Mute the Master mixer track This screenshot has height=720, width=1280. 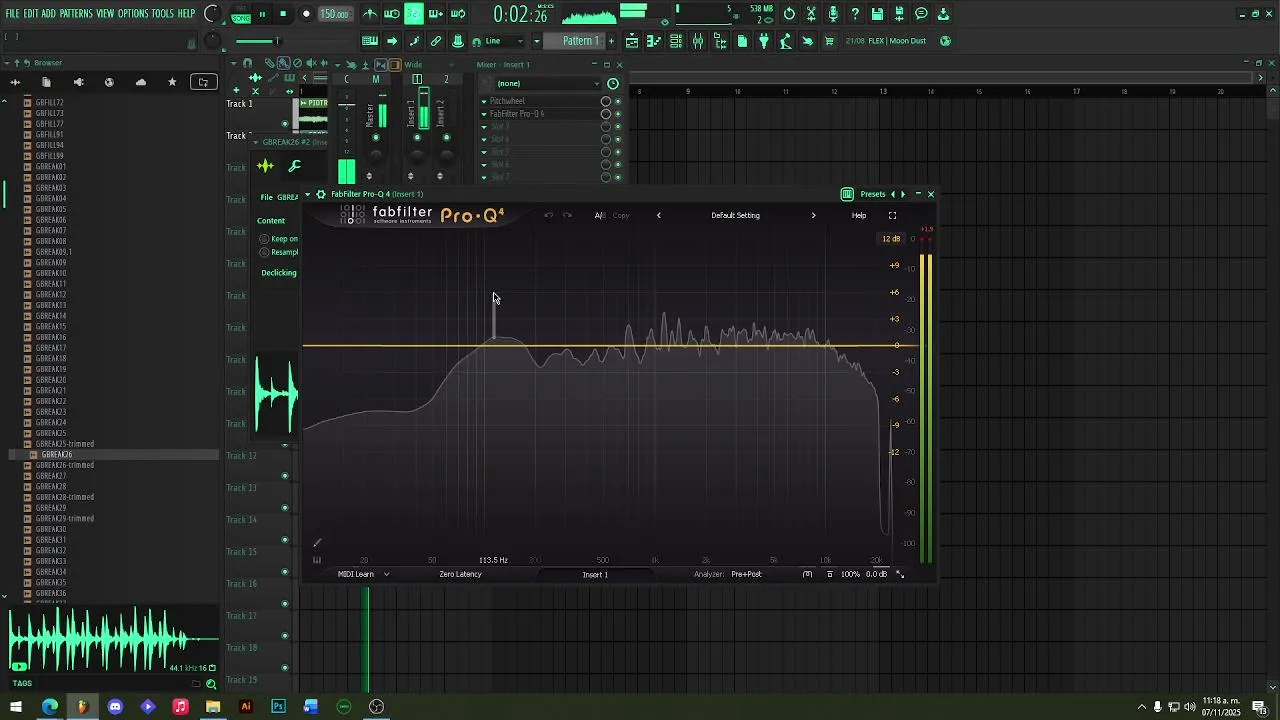tap(375, 138)
